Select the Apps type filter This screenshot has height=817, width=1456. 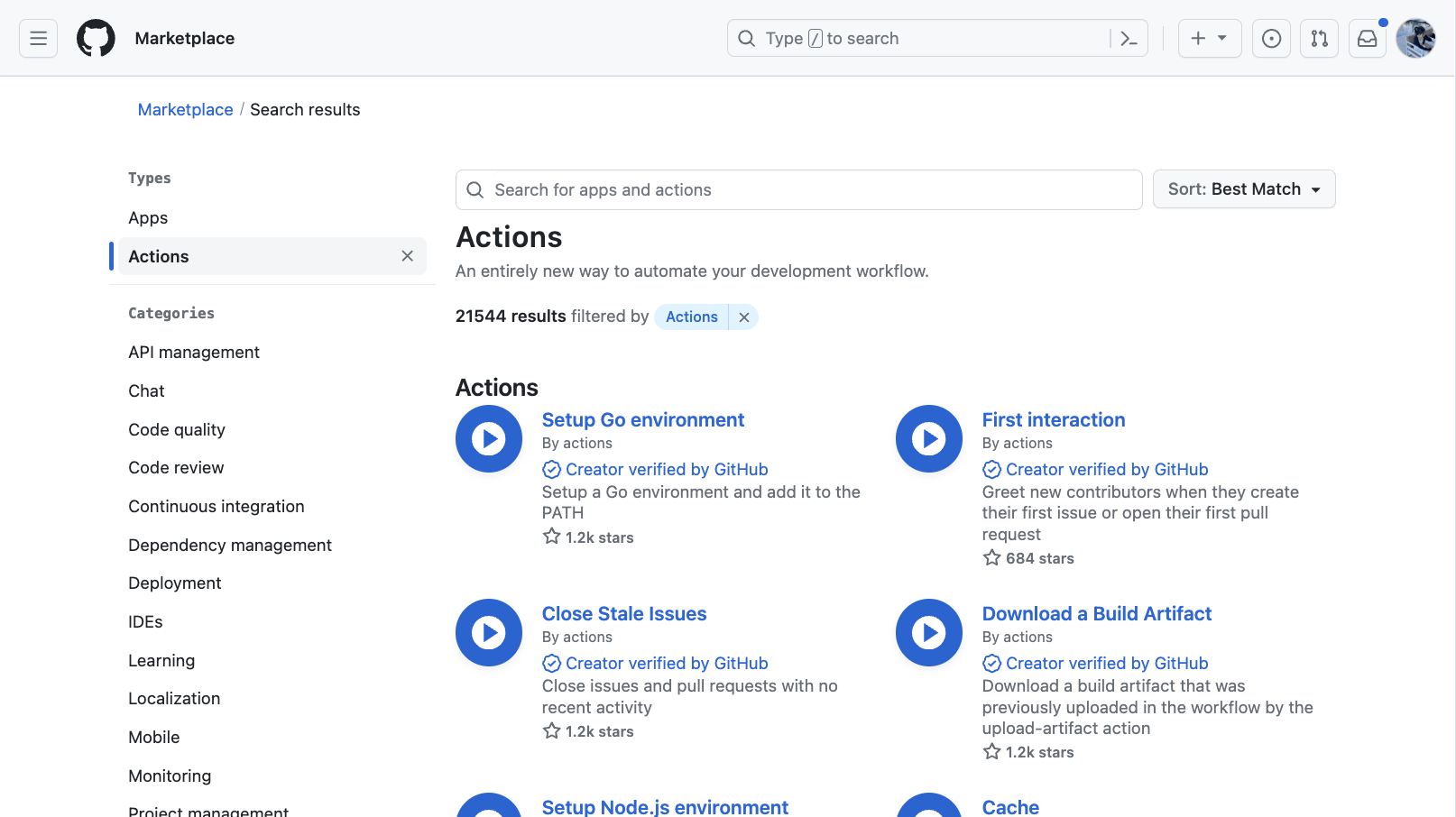147,217
